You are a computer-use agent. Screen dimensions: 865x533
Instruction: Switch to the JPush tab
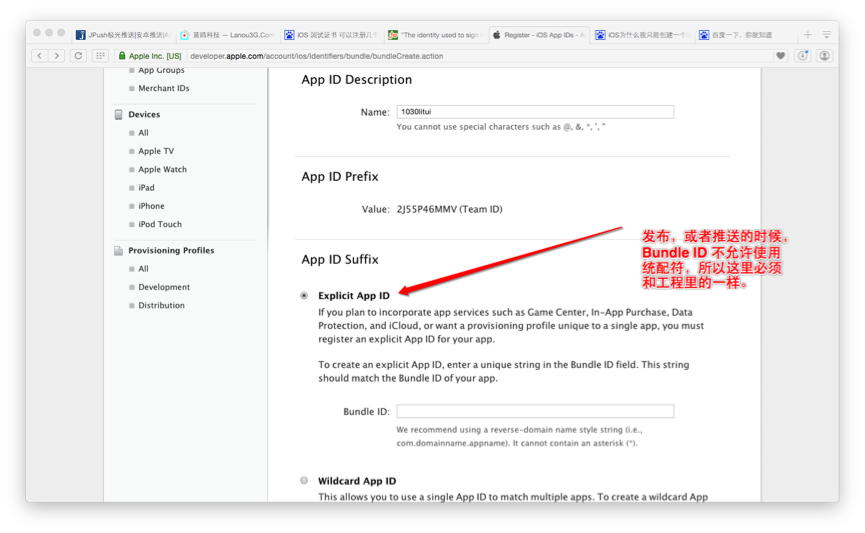(x=123, y=35)
